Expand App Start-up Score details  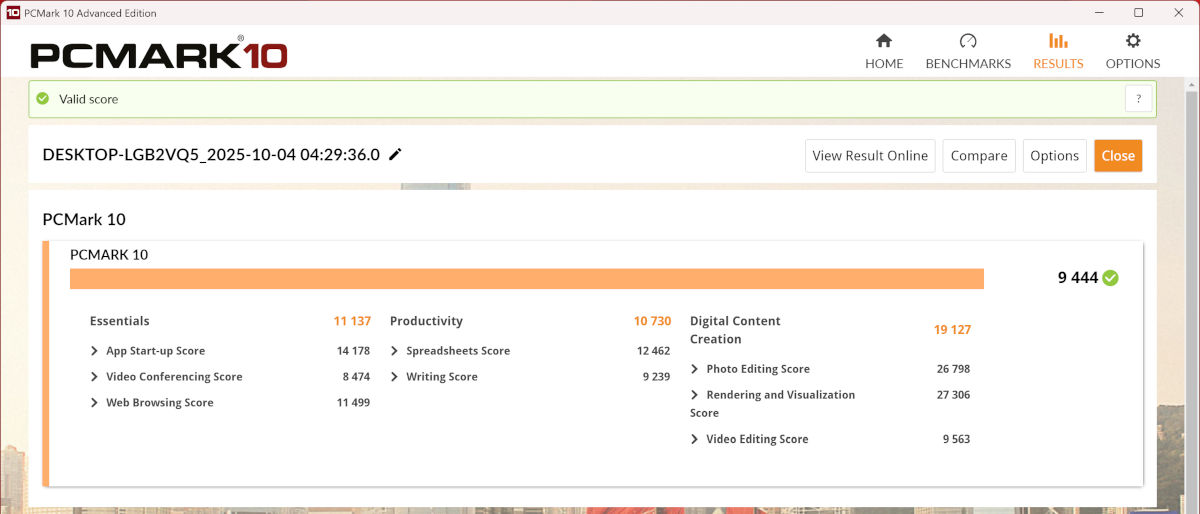point(95,351)
